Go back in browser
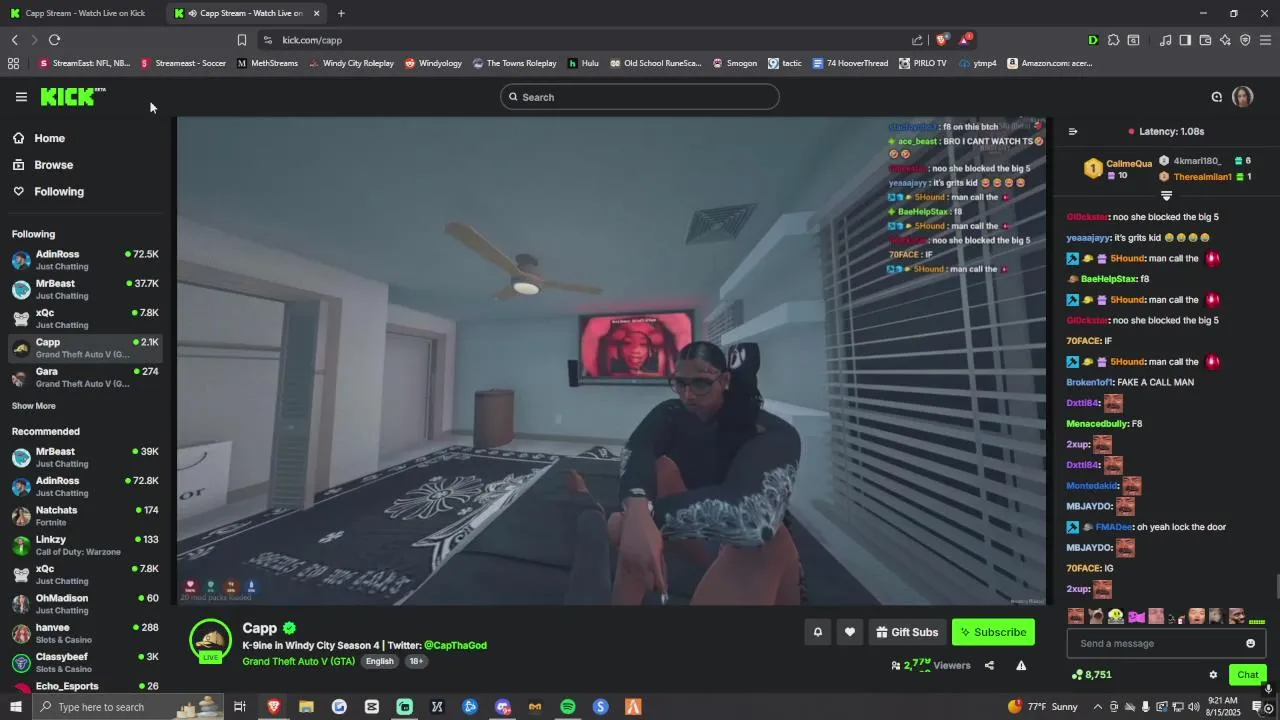 15,40
